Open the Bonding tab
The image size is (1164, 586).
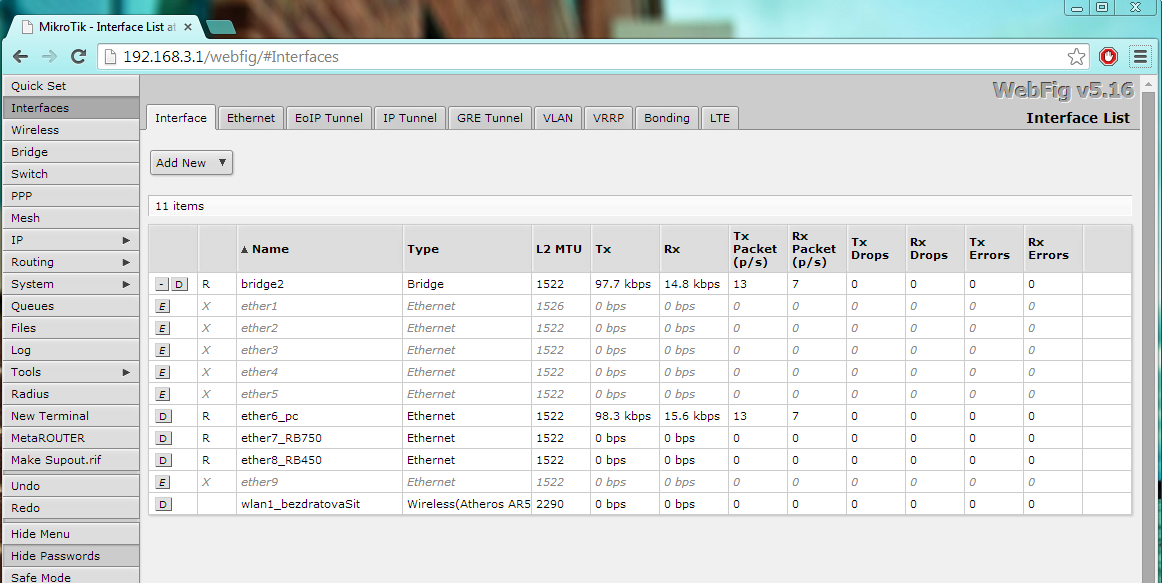667,117
